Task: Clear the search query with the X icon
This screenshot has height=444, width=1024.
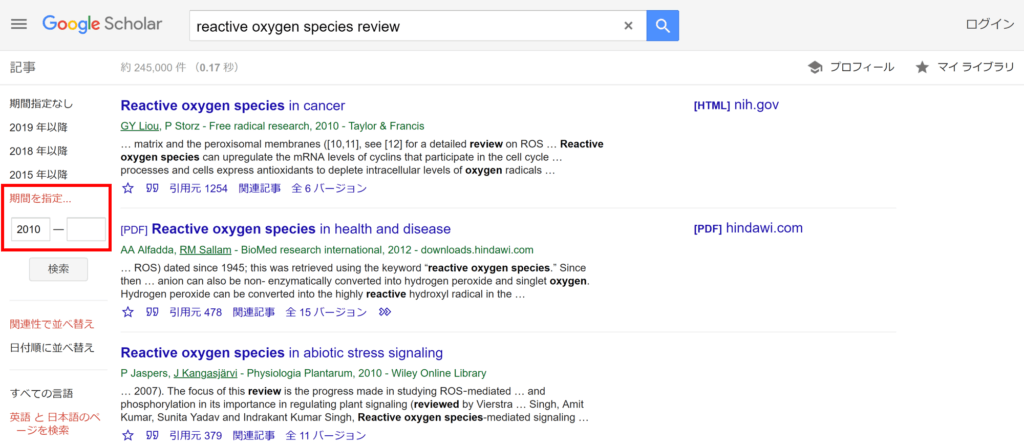Action: (628, 26)
